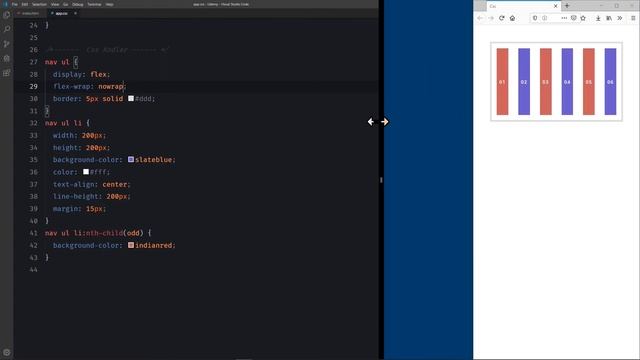
Task: Open the Selection menu
Action: 39,4
